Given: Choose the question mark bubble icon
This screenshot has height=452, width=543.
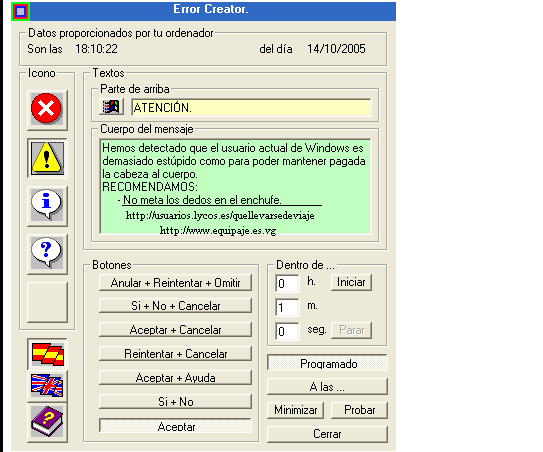Looking at the screenshot, I should click(x=47, y=254).
